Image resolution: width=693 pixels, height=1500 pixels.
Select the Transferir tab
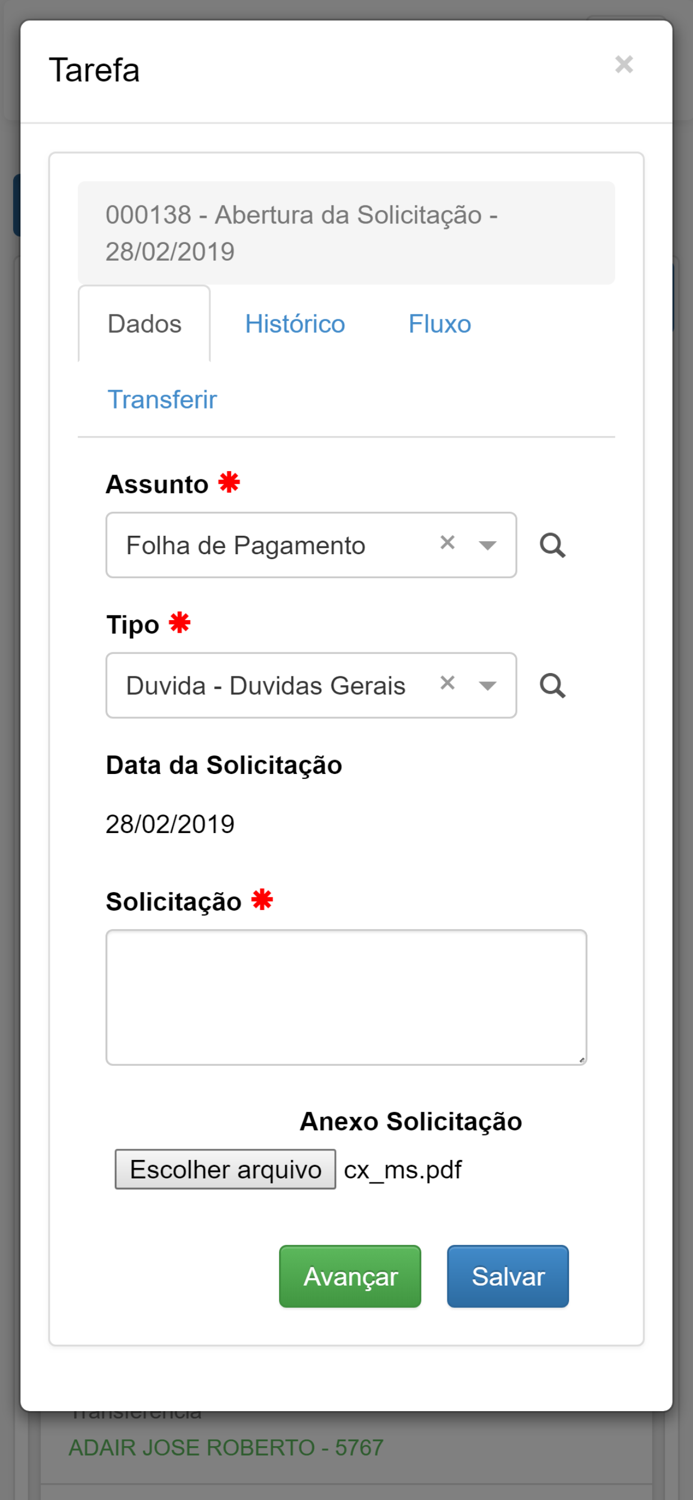[162, 399]
